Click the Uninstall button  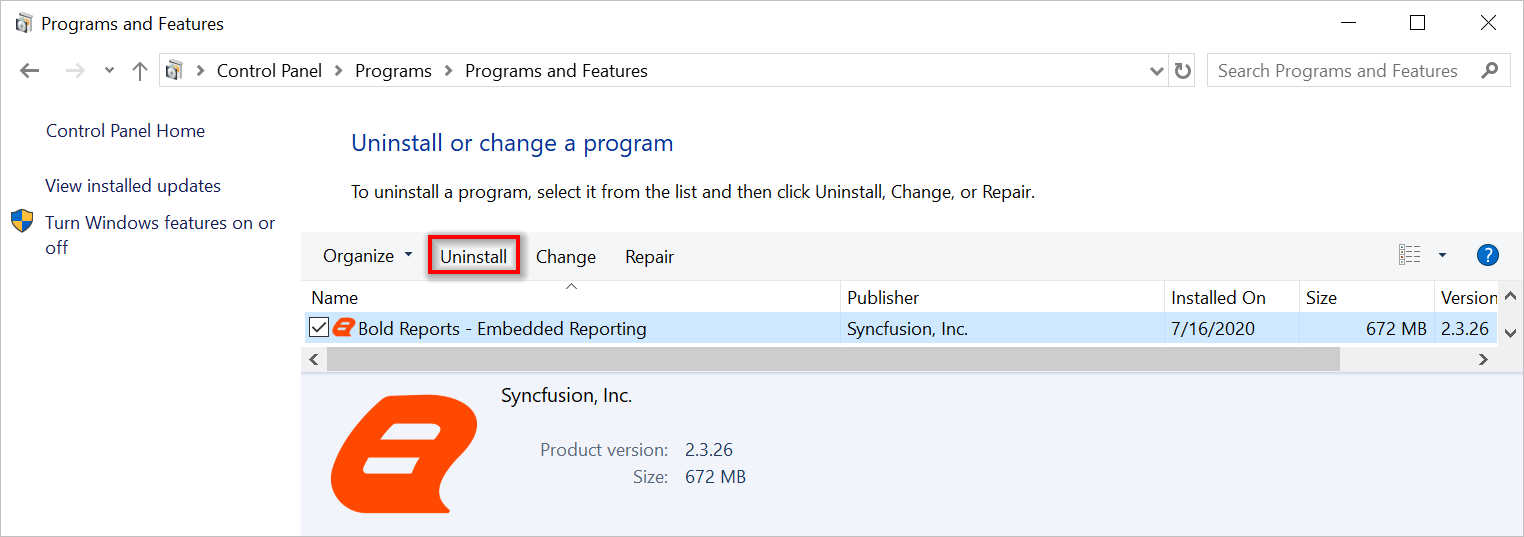click(x=474, y=257)
